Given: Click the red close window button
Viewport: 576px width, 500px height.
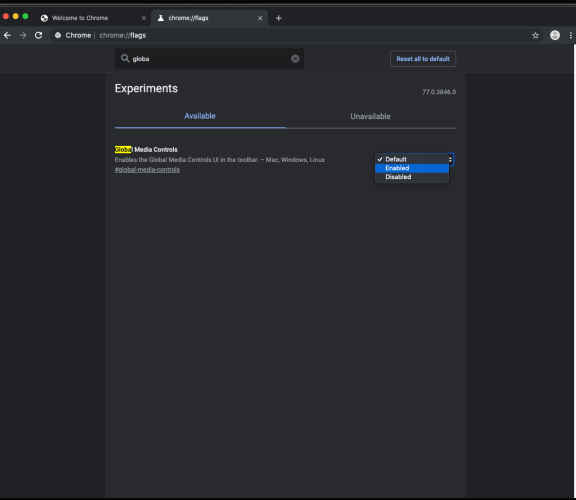Looking at the screenshot, I should (6, 17).
